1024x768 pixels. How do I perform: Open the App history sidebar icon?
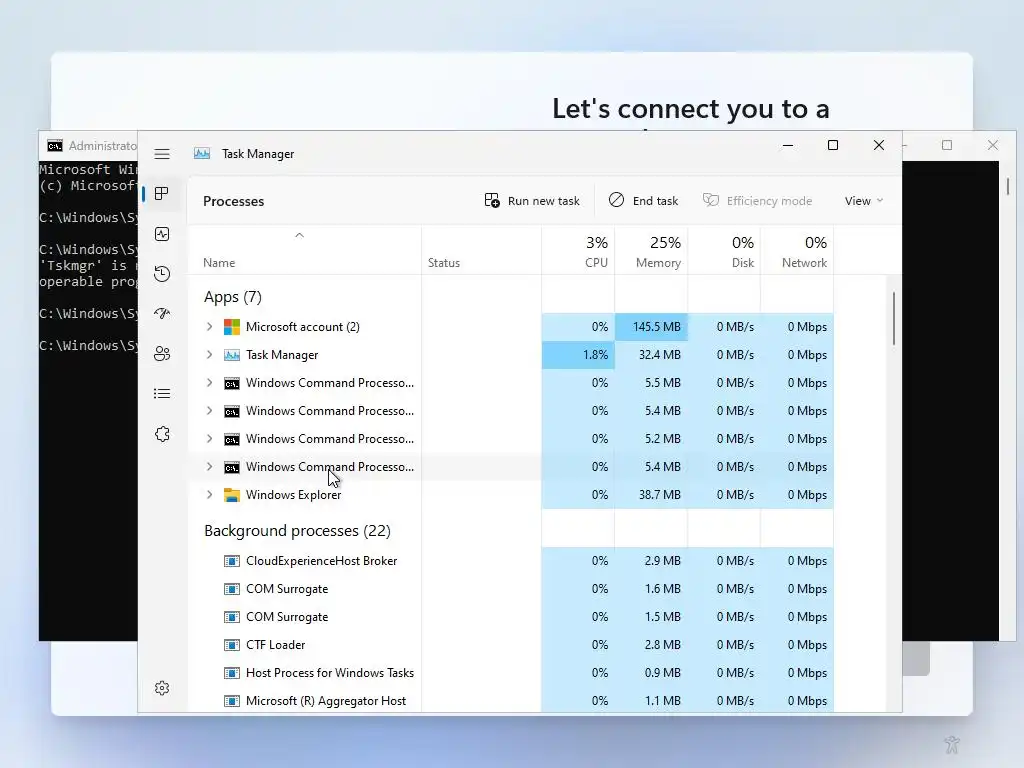[162, 274]
